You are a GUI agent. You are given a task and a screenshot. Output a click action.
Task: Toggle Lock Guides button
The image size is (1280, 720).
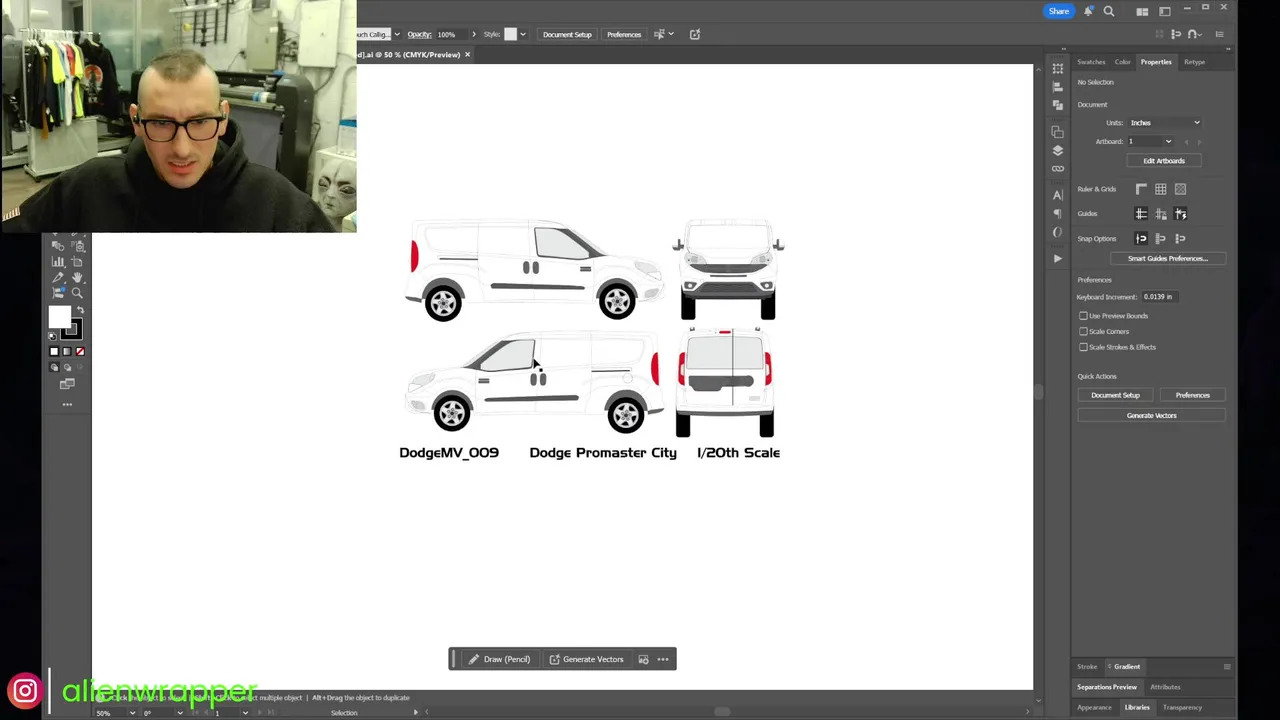[1161, 214]
